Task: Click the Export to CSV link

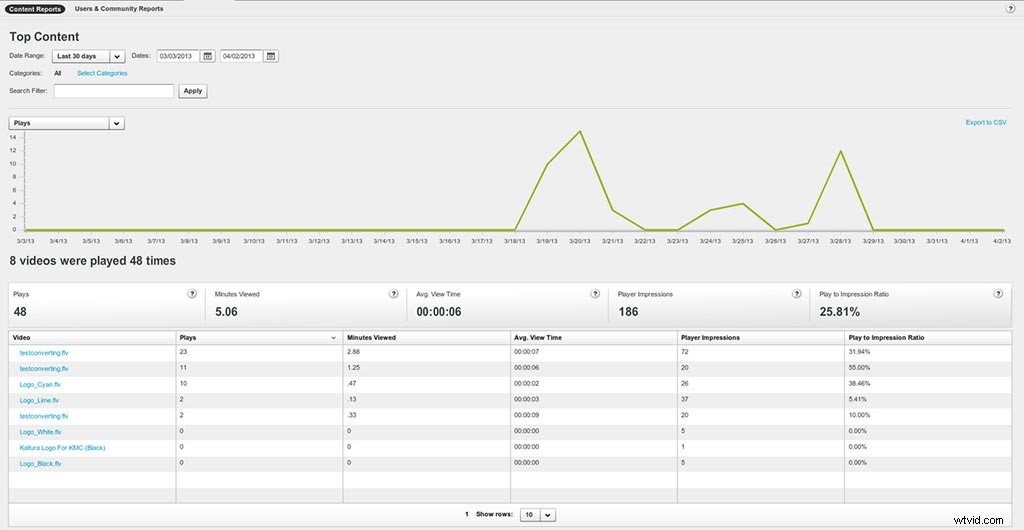Action: pyautogui.click(x=985, y=122)
